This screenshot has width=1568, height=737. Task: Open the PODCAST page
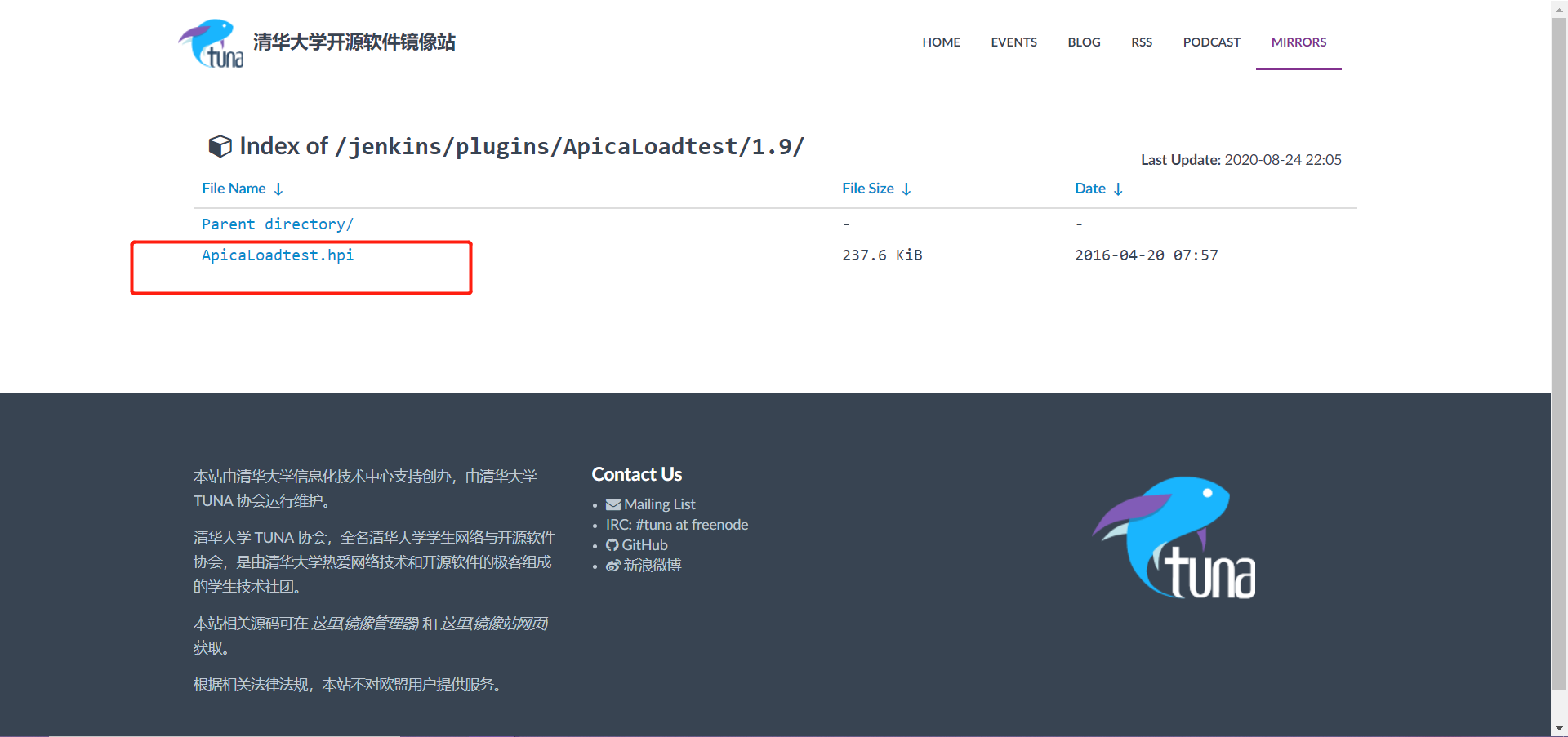tap(1212, 42)
